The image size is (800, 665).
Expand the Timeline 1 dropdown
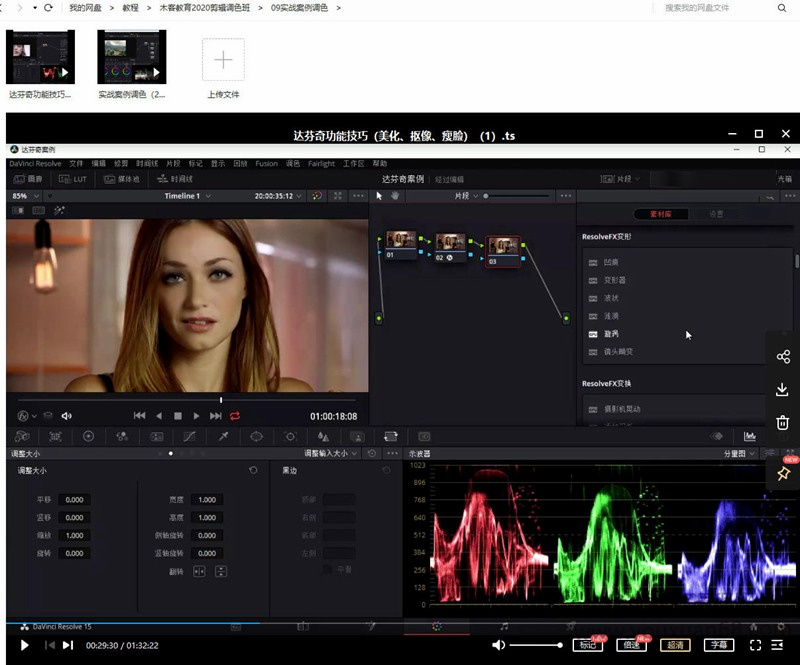[187, 196]
